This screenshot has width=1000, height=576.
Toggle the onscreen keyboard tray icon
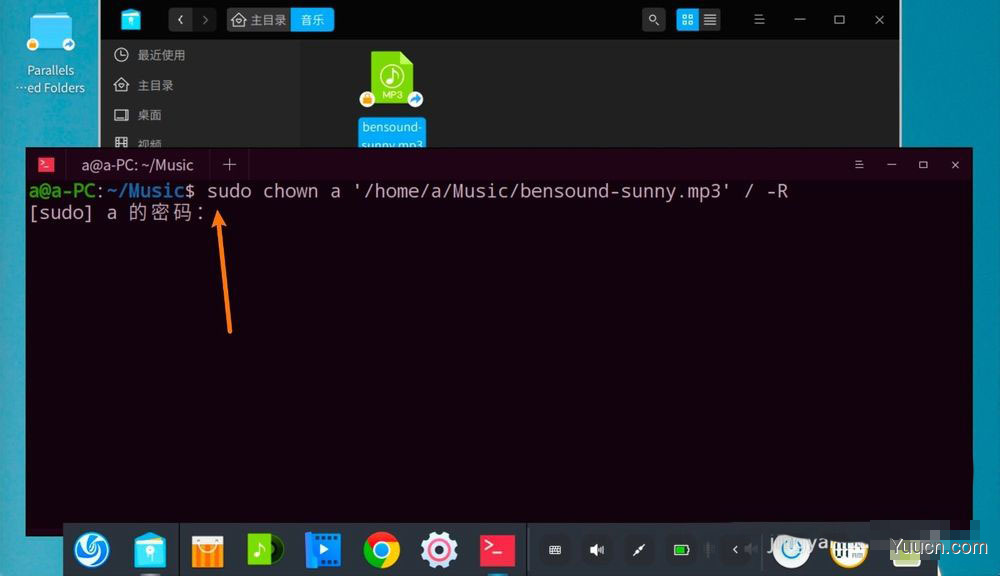pyautogui.click(x=555, y=549)
